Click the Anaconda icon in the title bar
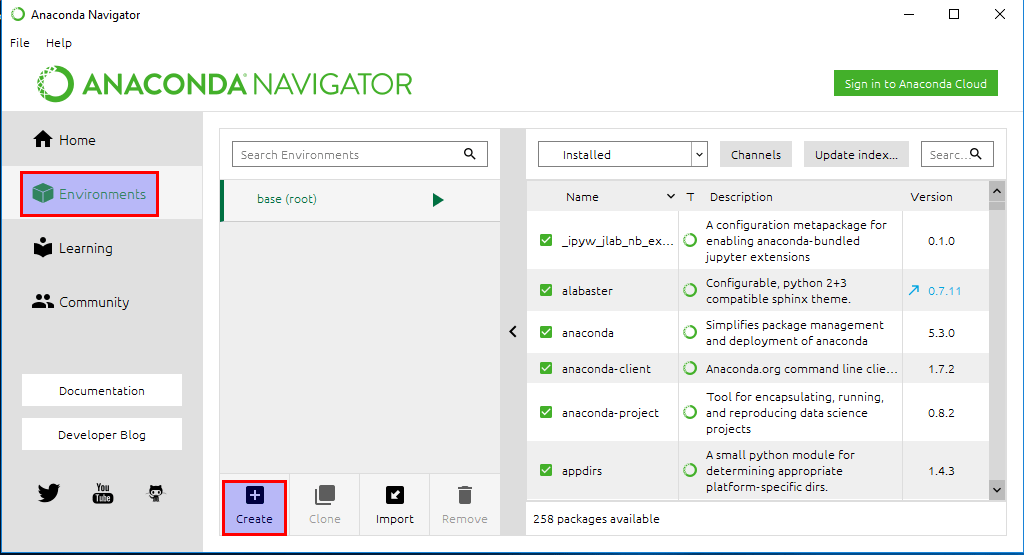Screen dimensions: 1024x555 (18, 14)
